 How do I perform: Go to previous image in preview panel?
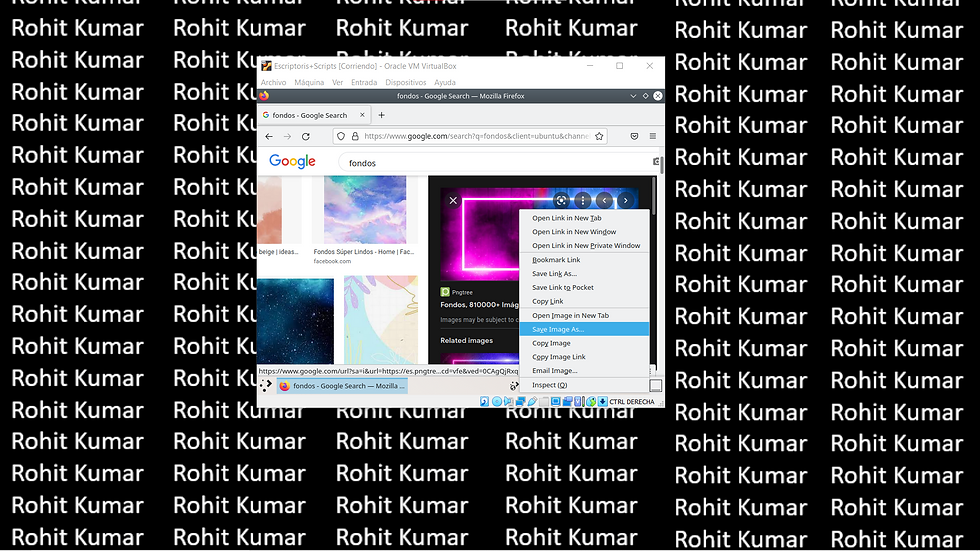[604, 201]
